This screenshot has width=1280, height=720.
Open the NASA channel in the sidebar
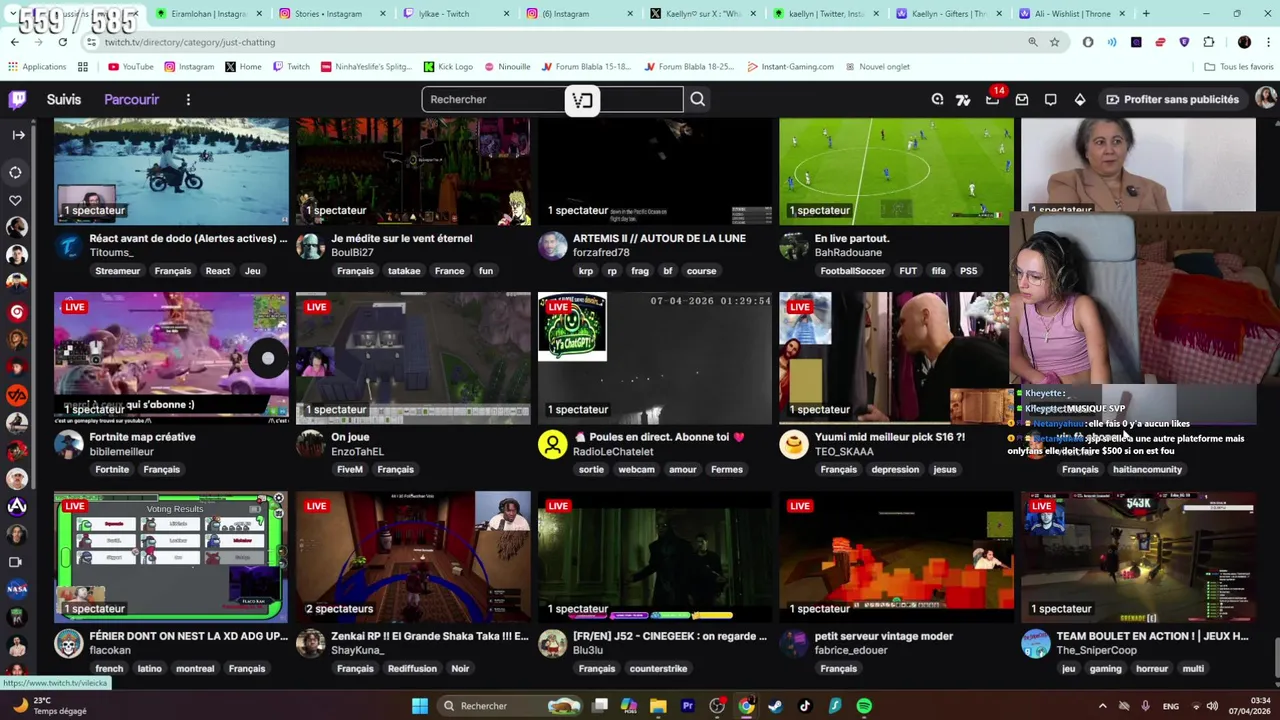pos(17,589)
